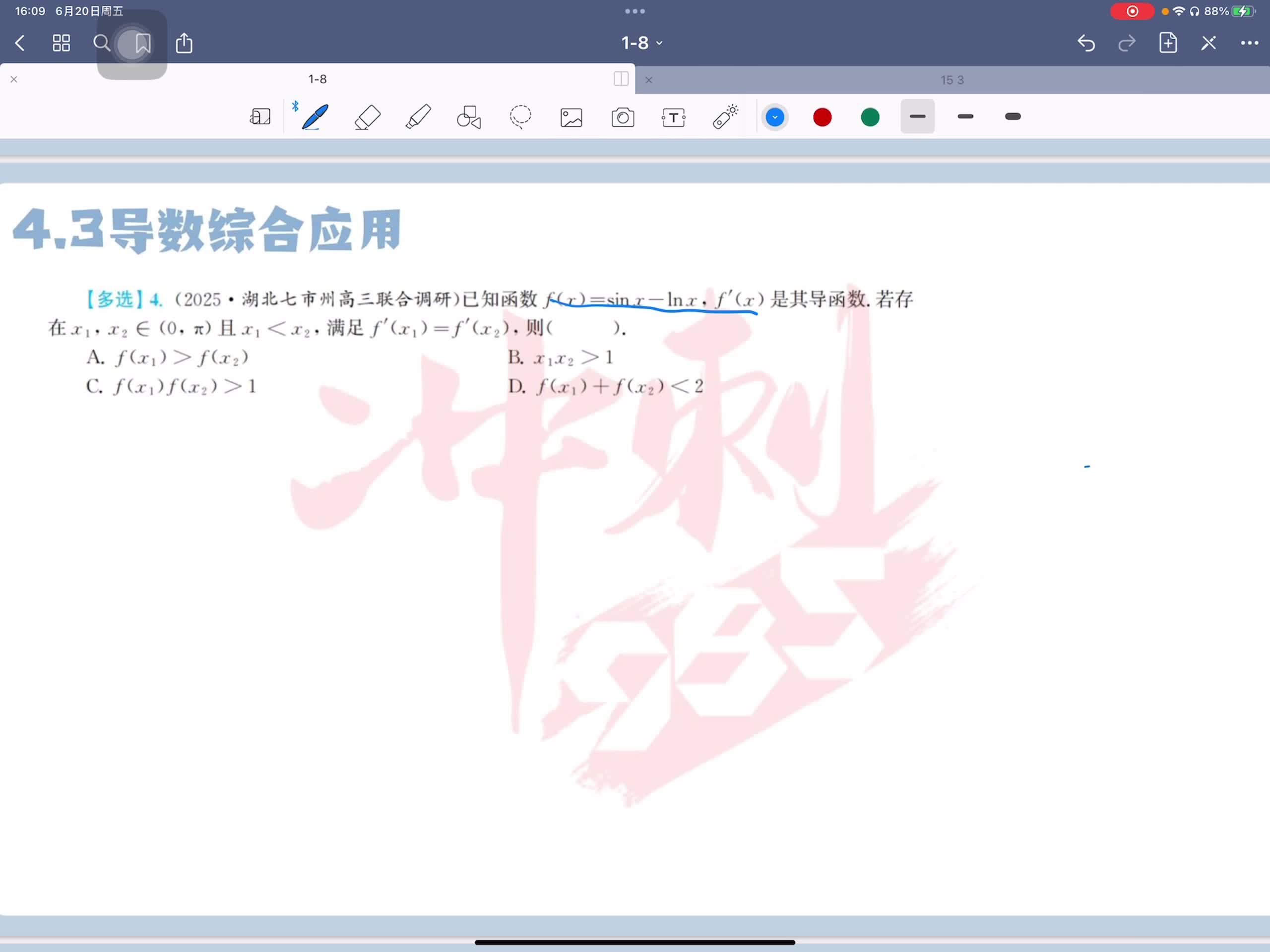Select the Highlighter tool
This screenshot has width=1270, height=952.
click(x=418, y=117)
